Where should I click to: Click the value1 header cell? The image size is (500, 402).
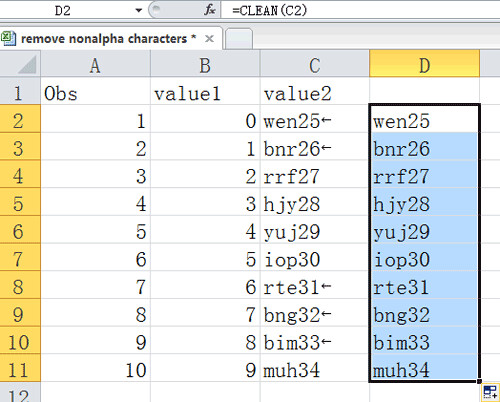tap(205, 93)
